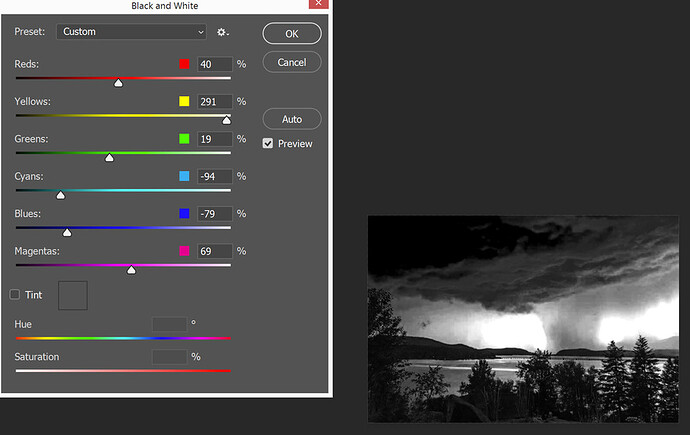Cancel the Black and White dialog
The width and height of the screenshot is (690, 435).
point(291,62)
